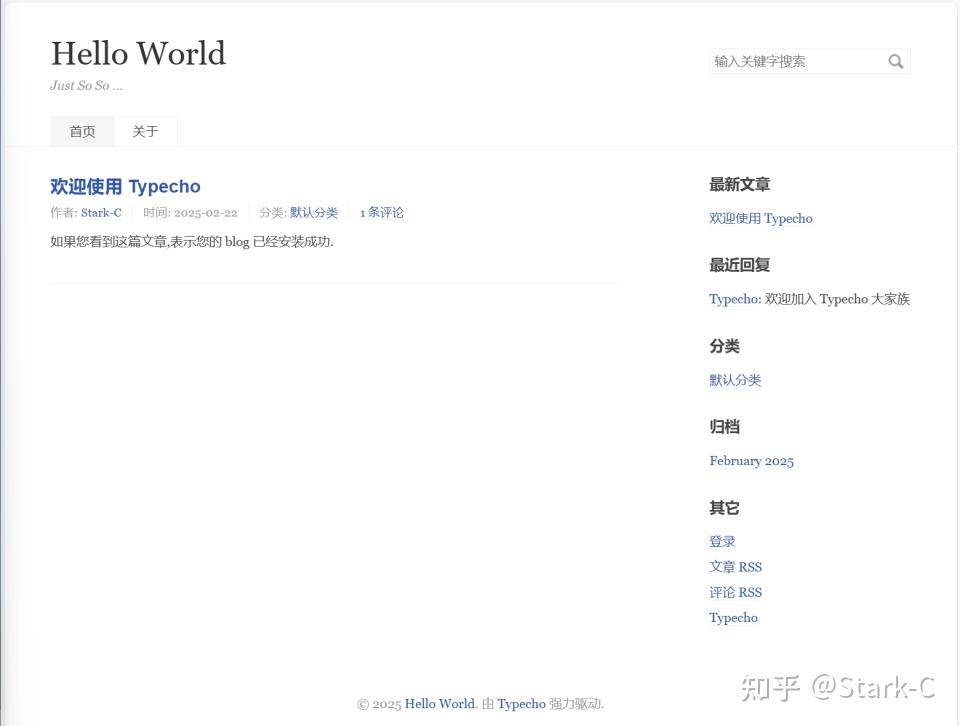The height and width of the screenshot is (726, 960).
Task: Click the 最新文章 sidebar heading
Action: (739, 184)
